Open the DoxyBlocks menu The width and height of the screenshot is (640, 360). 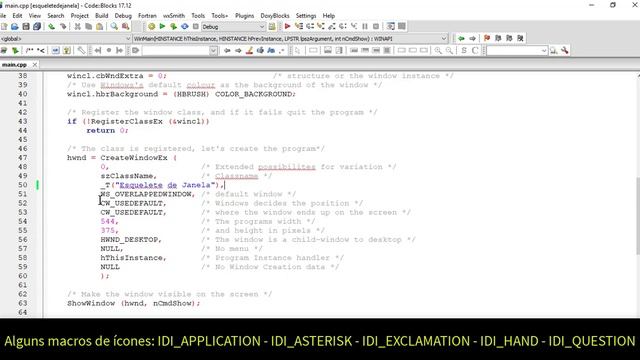click(x=275, y=16)
